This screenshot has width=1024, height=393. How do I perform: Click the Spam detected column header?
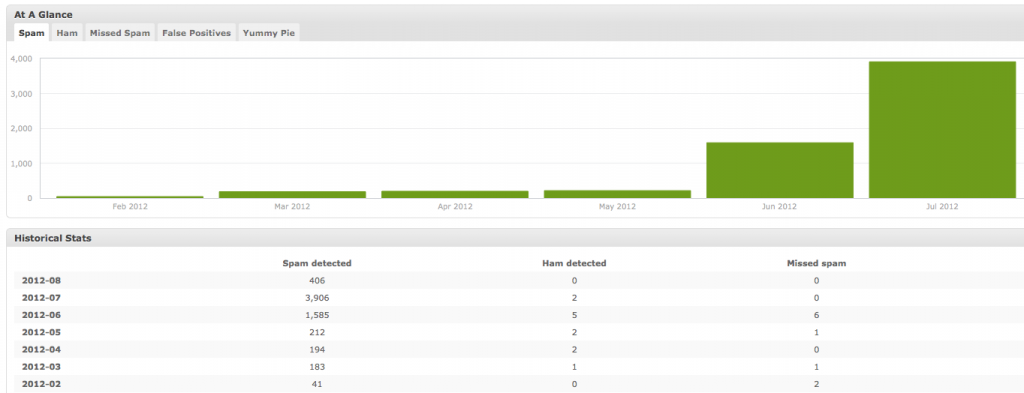(317, 263)
